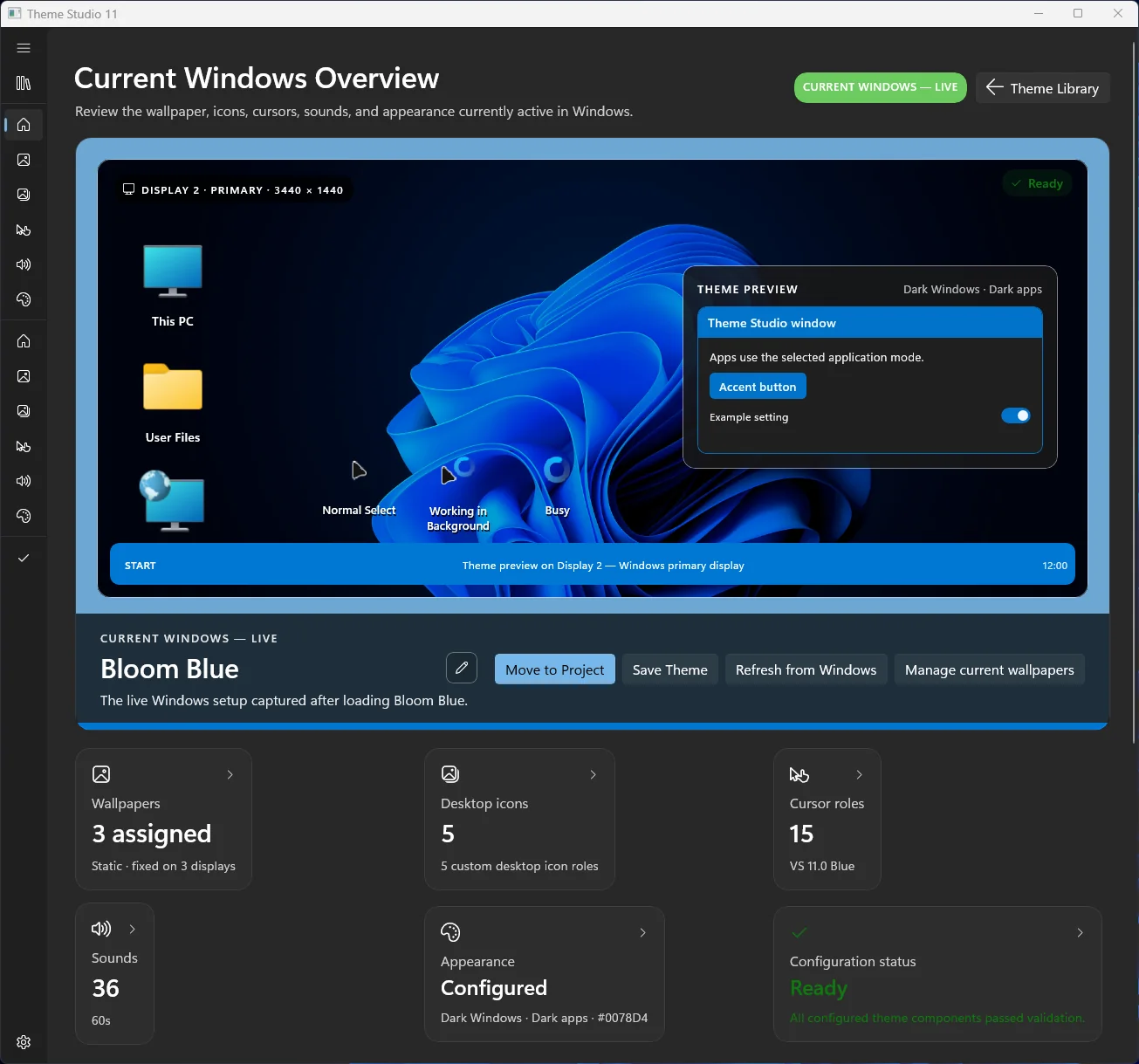The height and width of the screenshot is (1064, 1139).
Task: Click the Working in Background cursor preview
Action: point(456,472)
